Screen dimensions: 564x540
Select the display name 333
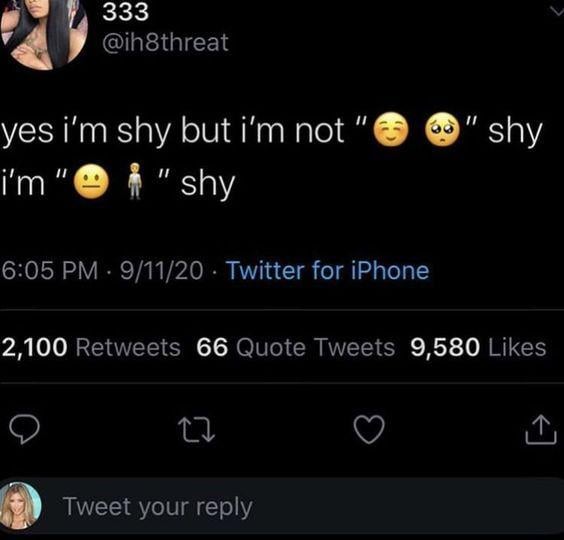(125, 12)
